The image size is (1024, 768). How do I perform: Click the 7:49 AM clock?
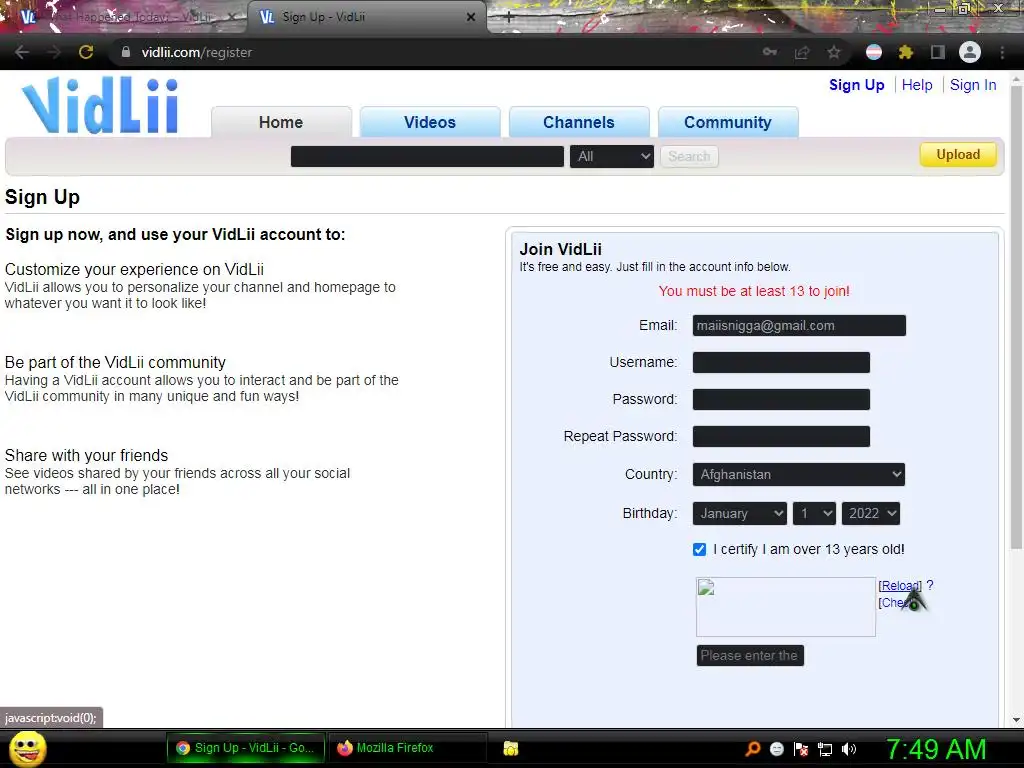(936, 749)
